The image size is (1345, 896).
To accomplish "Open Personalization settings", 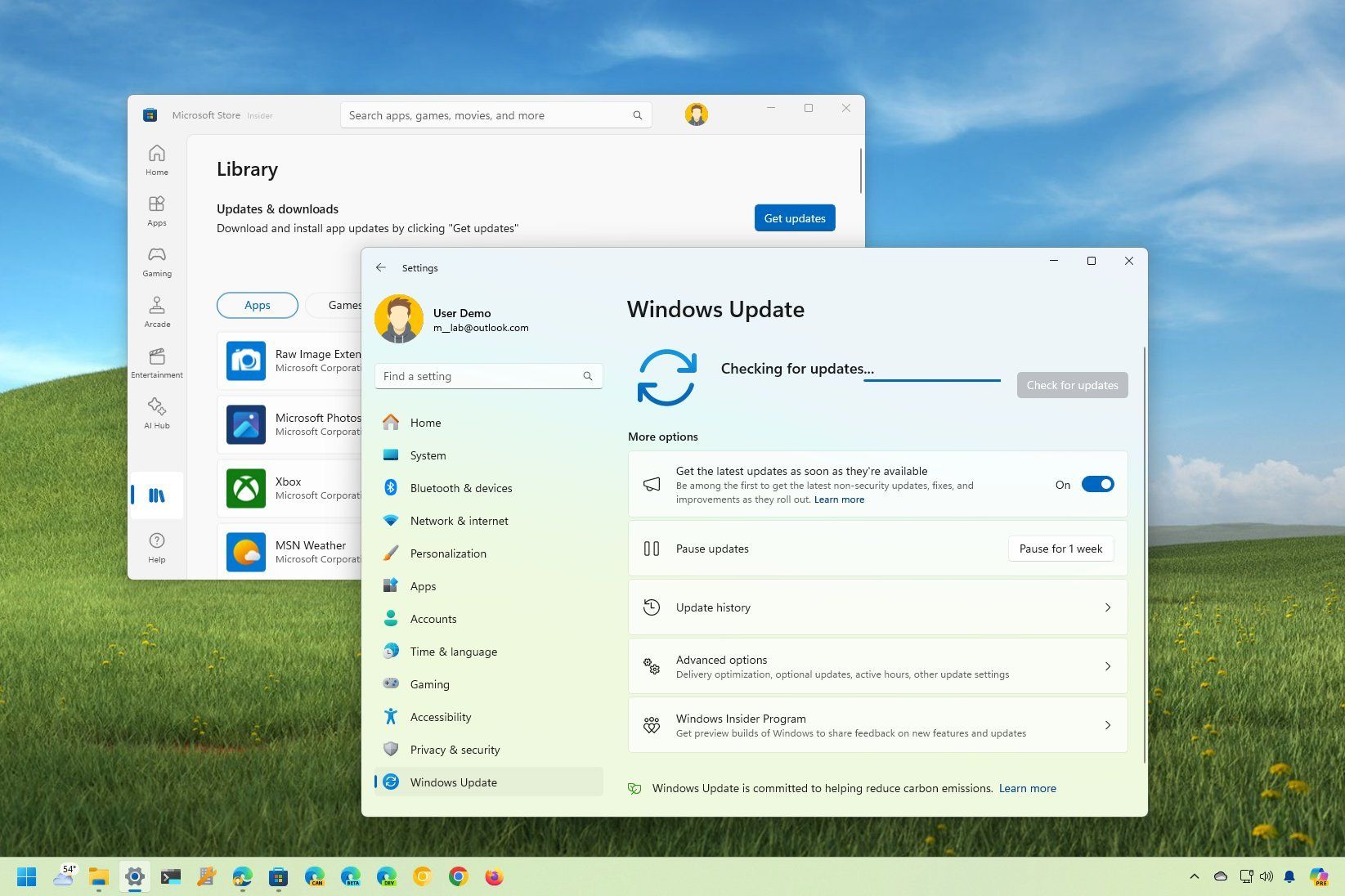I will [x=448, y=553].
